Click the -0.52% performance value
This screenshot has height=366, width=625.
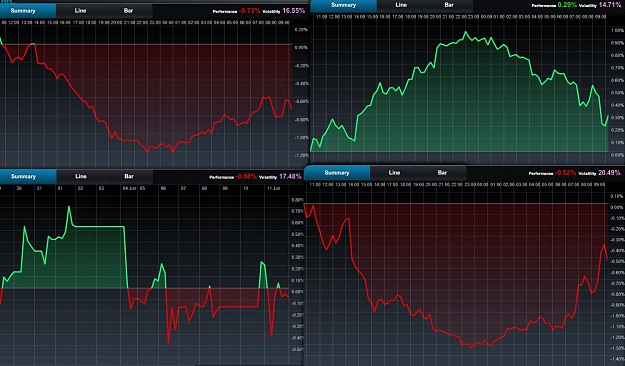click(x=565, y=173)
